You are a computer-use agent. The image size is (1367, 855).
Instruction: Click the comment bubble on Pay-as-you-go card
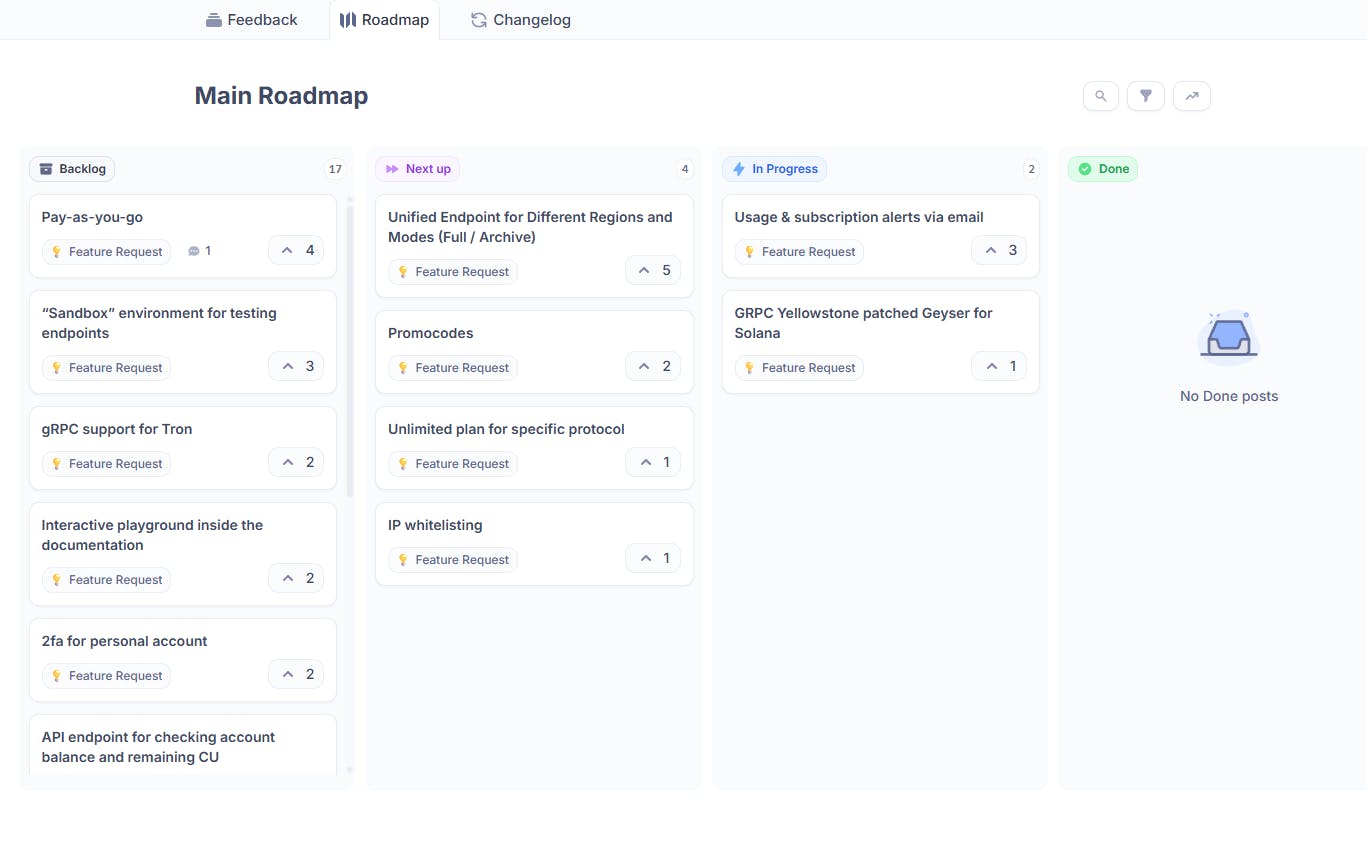(193, 251)
